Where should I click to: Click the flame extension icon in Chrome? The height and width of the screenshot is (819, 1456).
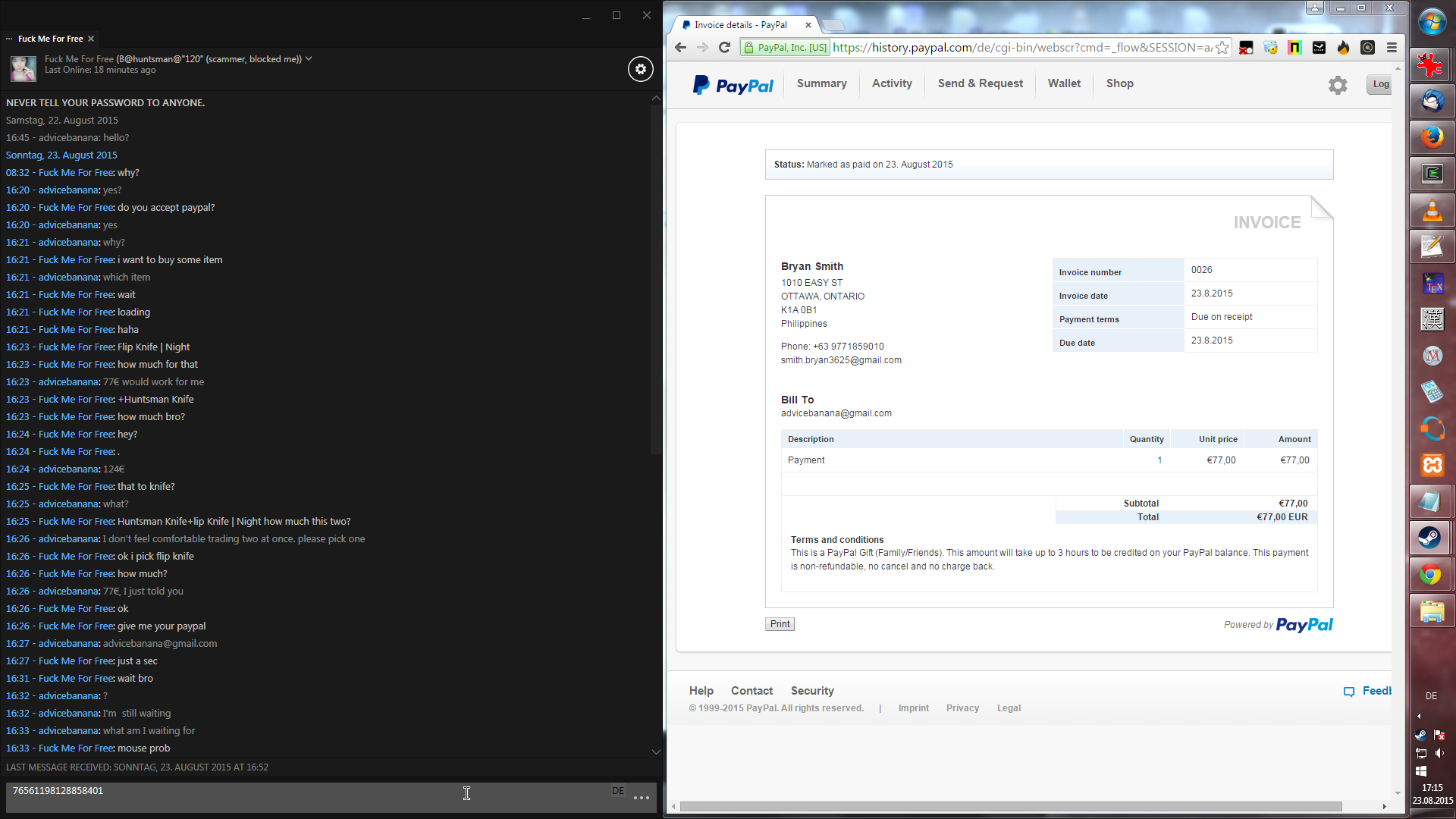pos(1343,48)
